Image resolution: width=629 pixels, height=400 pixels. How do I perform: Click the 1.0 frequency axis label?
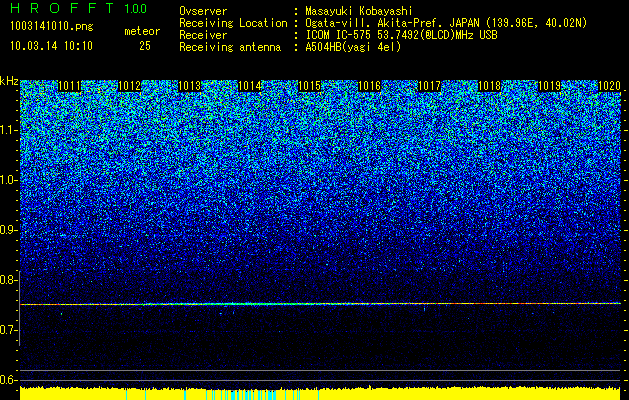tap(8, 180)
